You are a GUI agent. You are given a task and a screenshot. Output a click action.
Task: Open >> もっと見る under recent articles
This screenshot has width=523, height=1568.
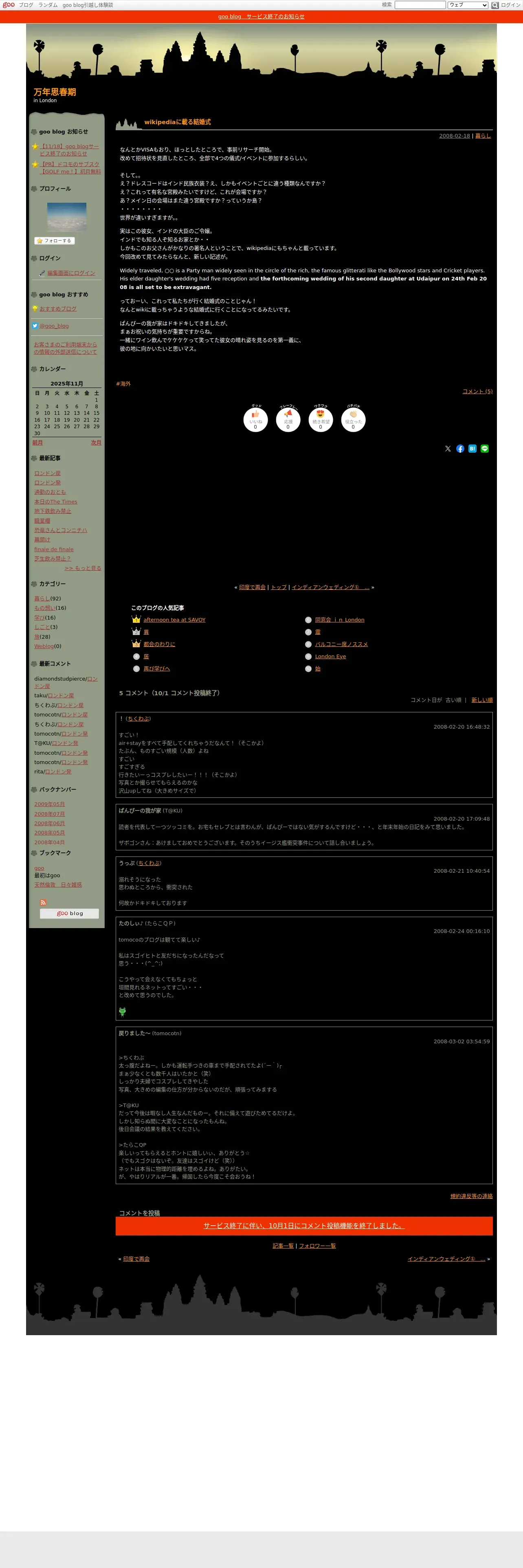(83, 568)
